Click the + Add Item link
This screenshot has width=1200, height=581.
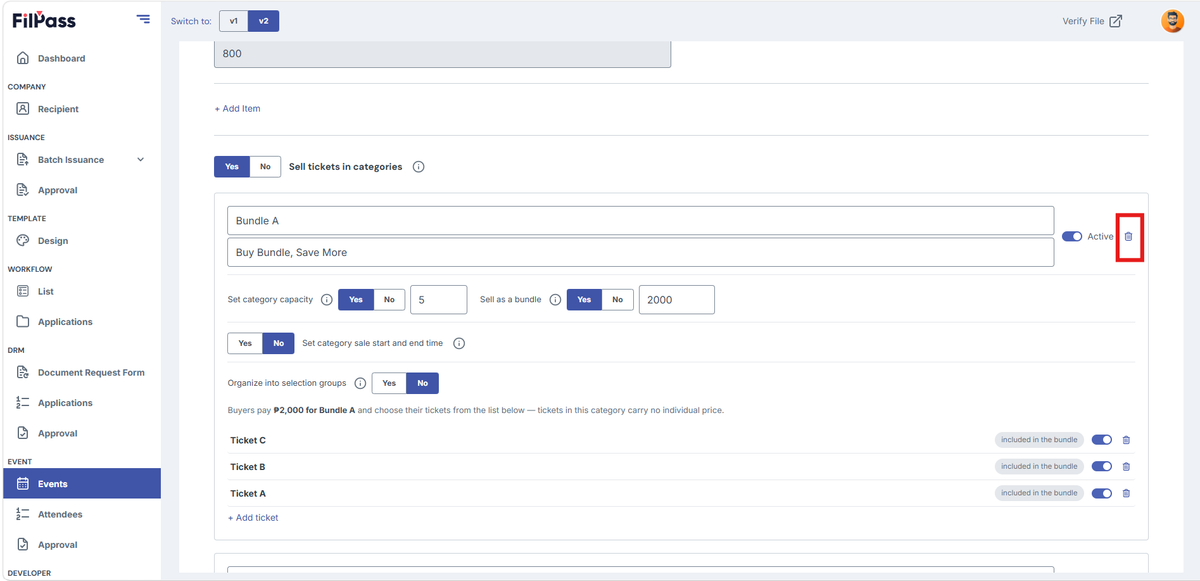237,108
